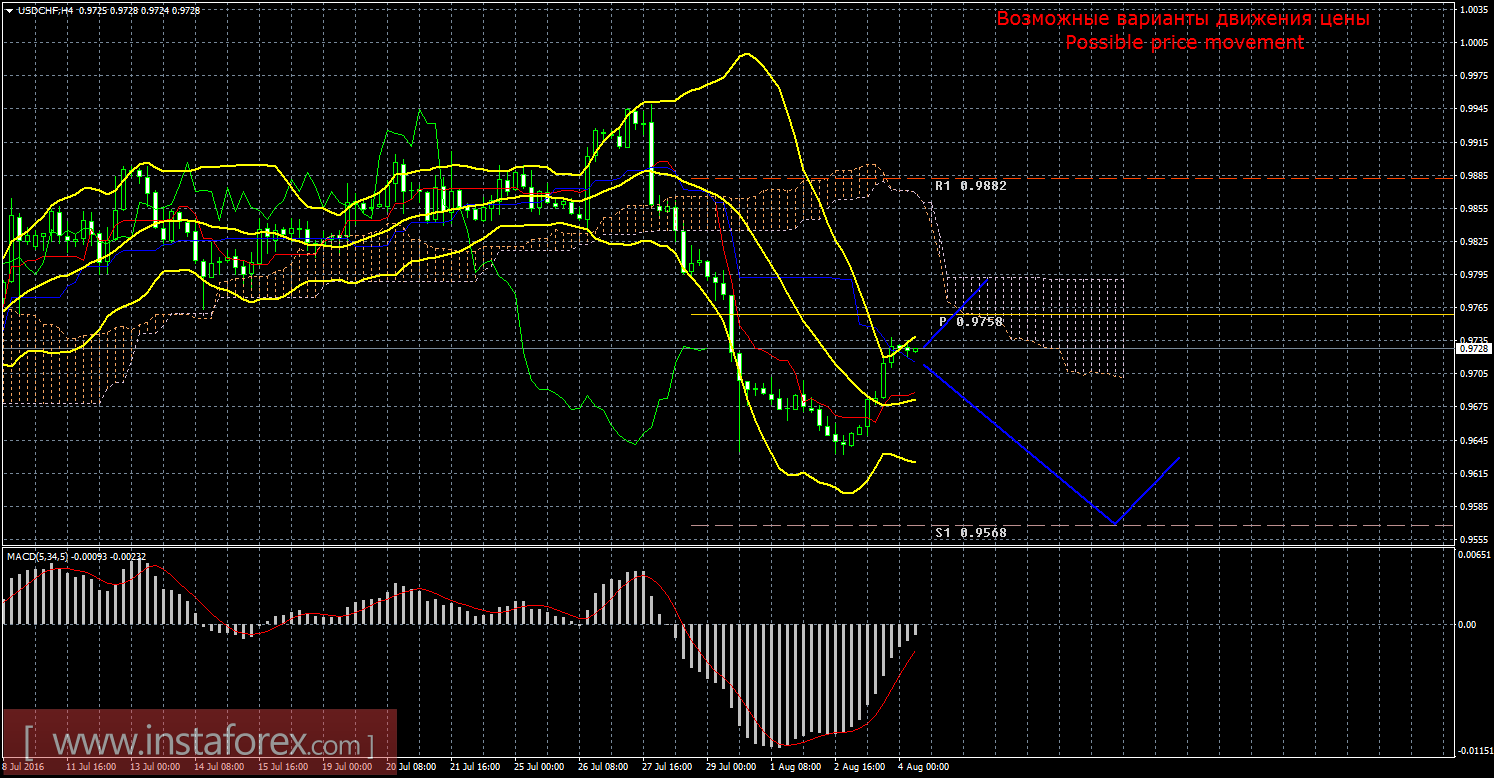Click the 27 Jul 16:00 time label
The width and height of the screenshot is (1494, 778).
[x=667, y=768]
